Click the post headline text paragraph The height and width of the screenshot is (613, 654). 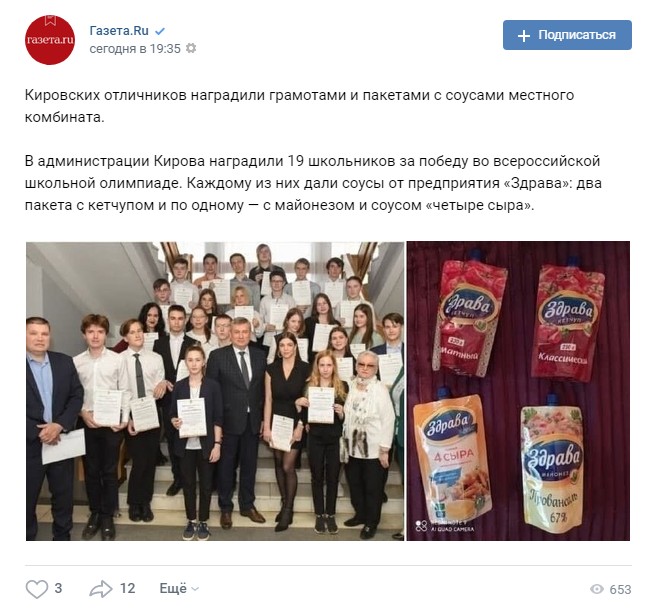[299, 106]
